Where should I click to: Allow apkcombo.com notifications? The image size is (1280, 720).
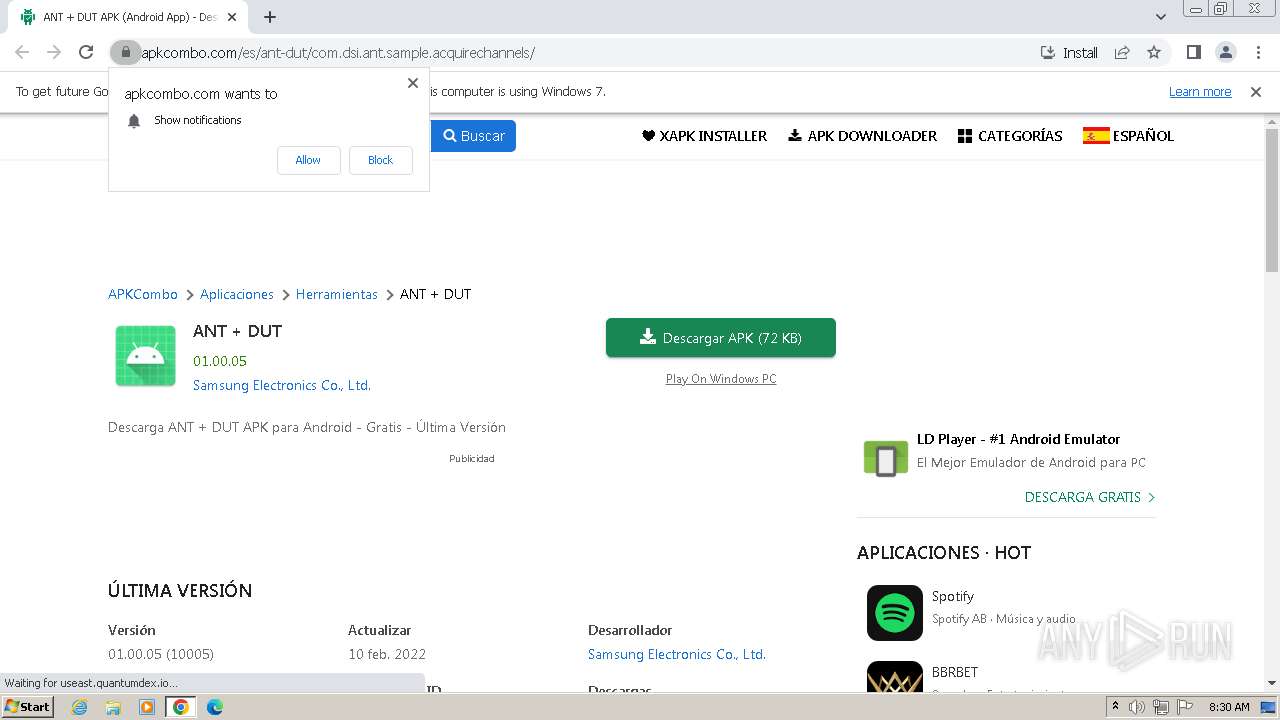click(308, 160)
